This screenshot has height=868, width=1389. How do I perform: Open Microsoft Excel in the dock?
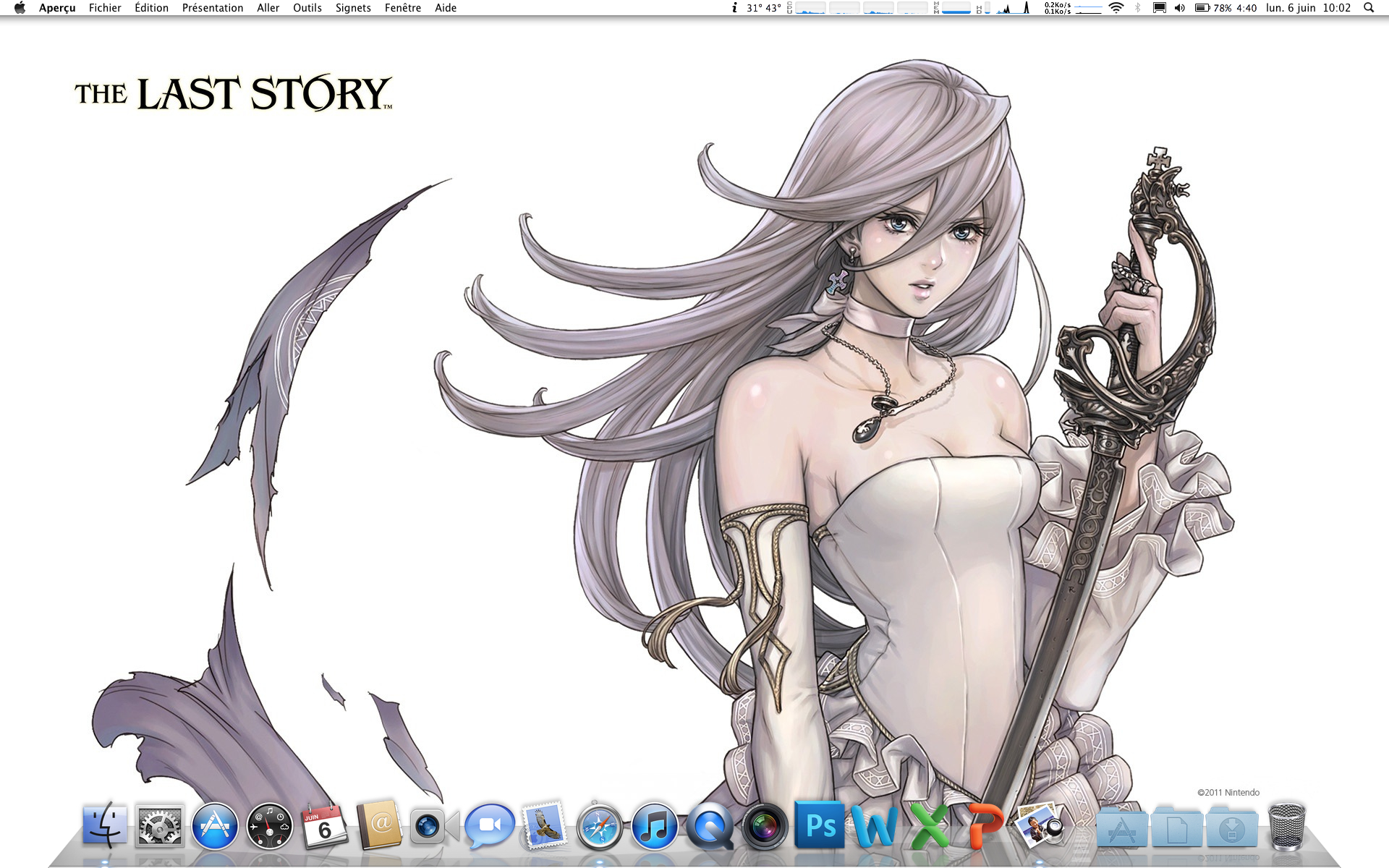(x=930, y=825)
